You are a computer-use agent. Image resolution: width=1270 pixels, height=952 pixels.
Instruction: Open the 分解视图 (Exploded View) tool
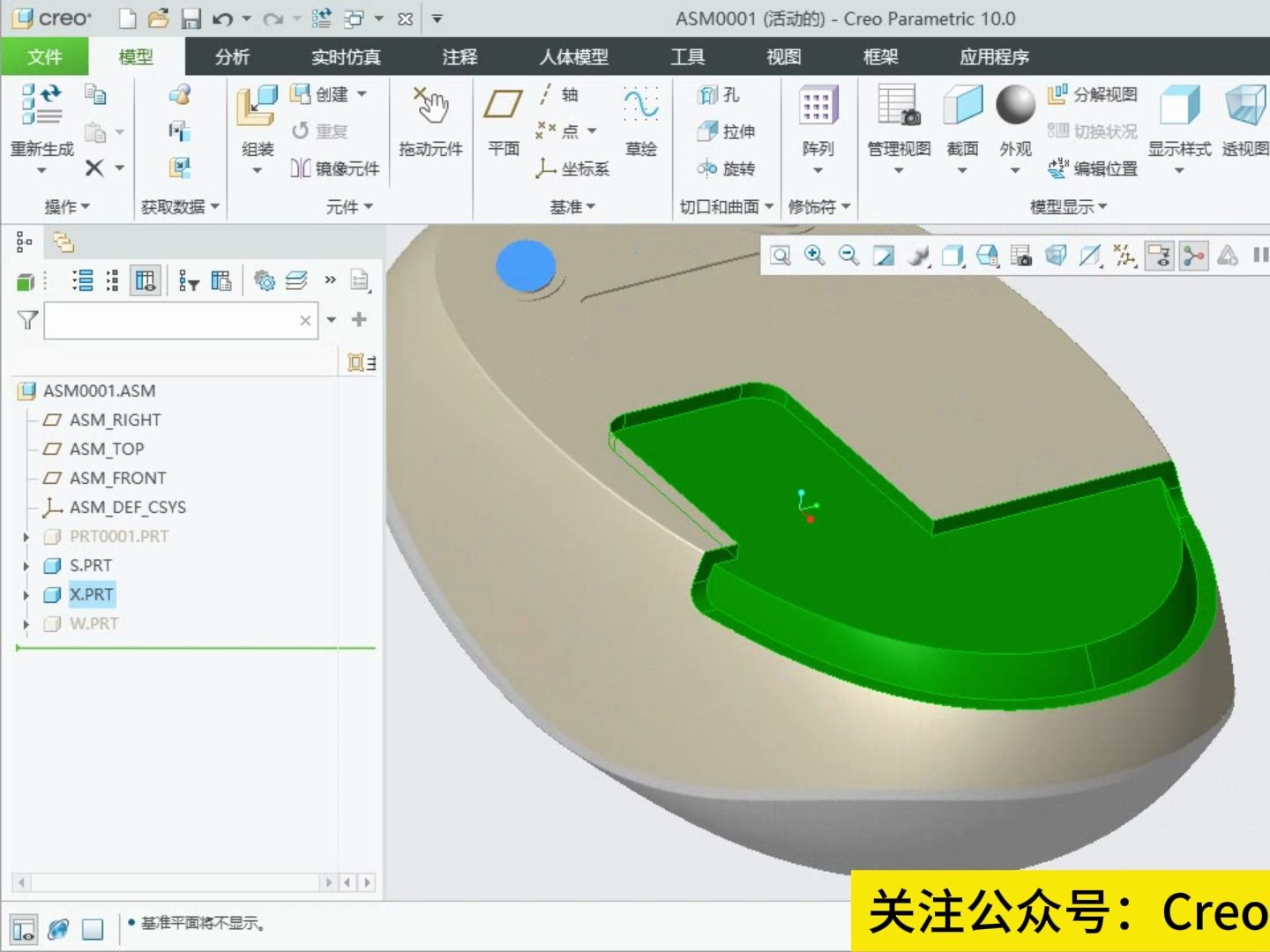pyautogui.click(x=1091, y=94)
